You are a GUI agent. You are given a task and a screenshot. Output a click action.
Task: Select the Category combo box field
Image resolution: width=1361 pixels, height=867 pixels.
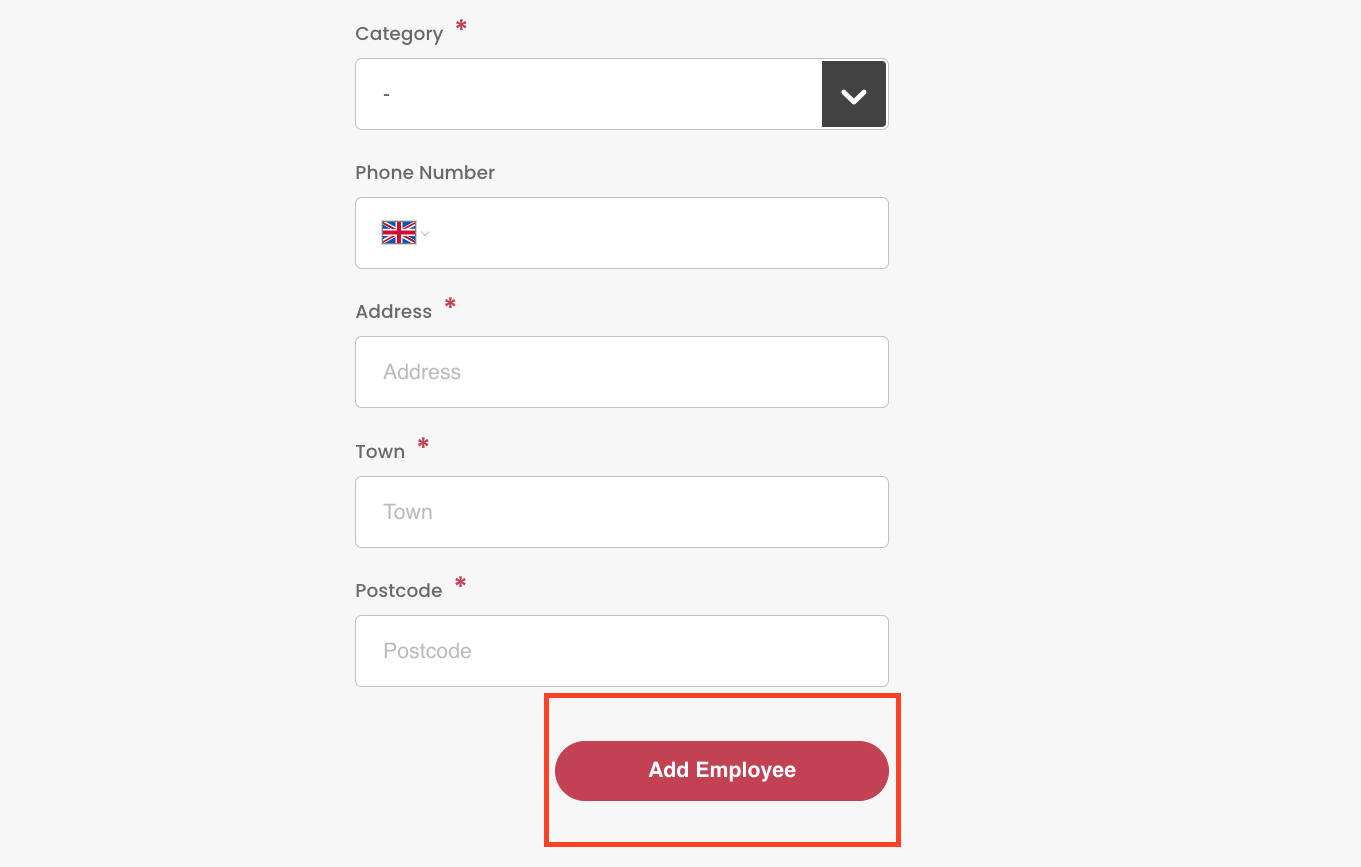click(x=622, y=94)
